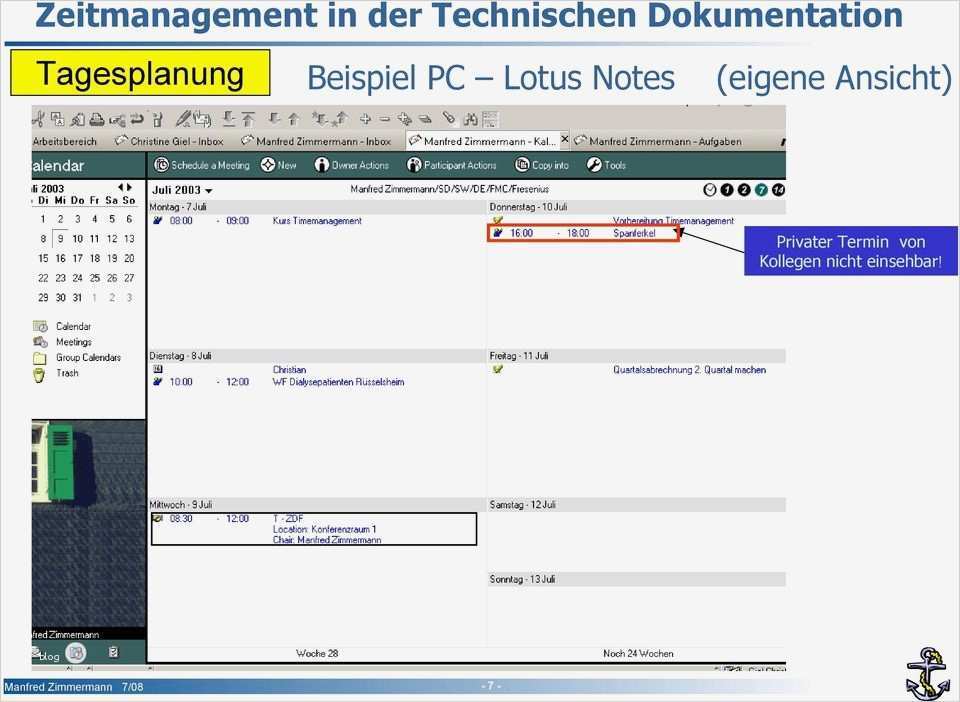
Task: Open the New action dropdown
Action: [279, 165]
